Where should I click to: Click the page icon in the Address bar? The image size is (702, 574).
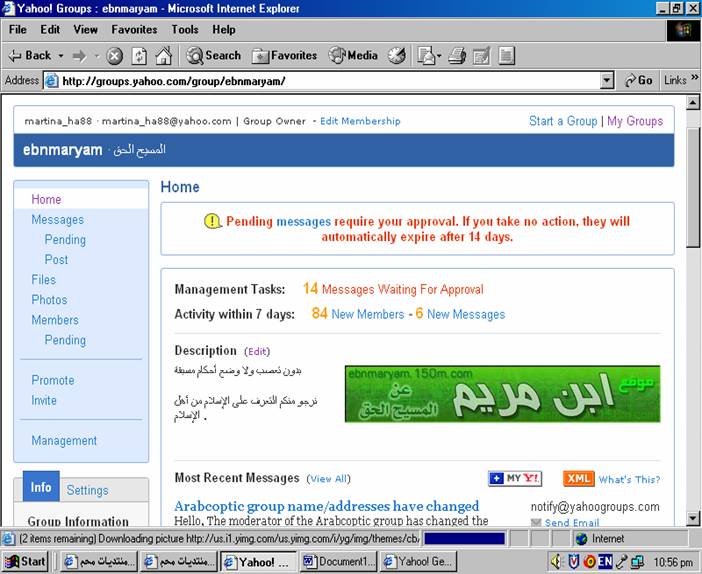[51, 81]
